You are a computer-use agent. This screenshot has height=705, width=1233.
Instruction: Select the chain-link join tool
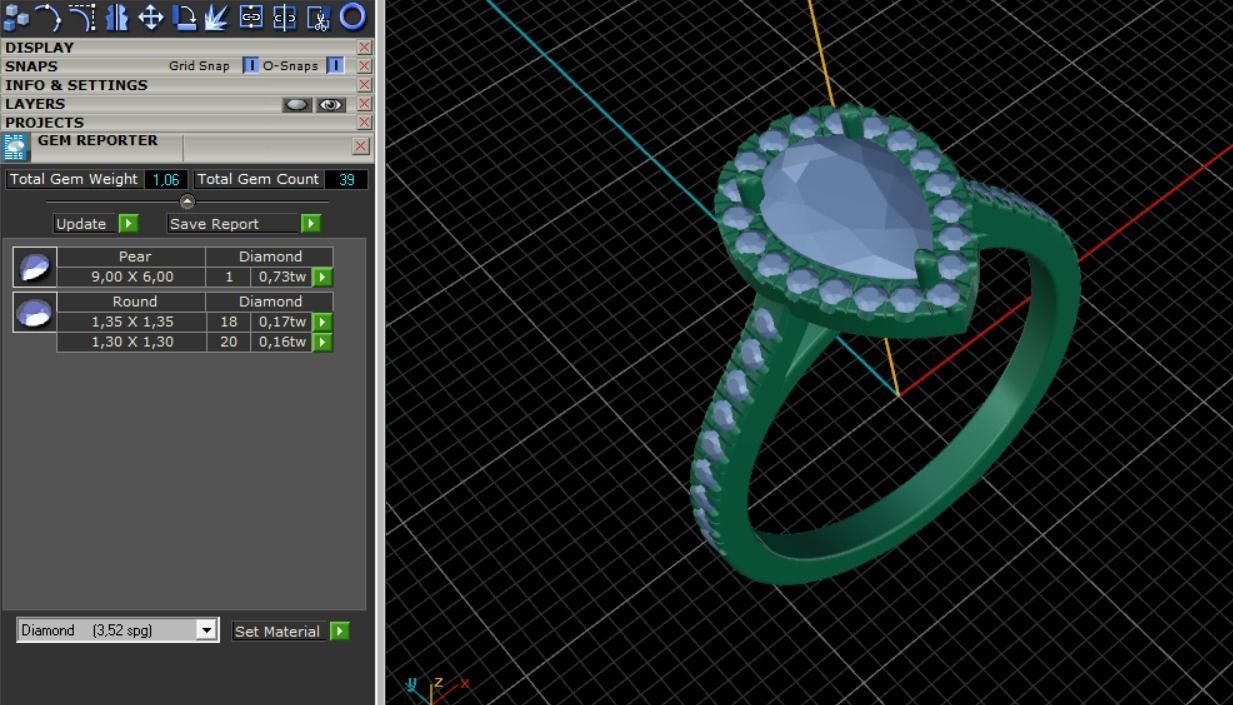(251, 17)
